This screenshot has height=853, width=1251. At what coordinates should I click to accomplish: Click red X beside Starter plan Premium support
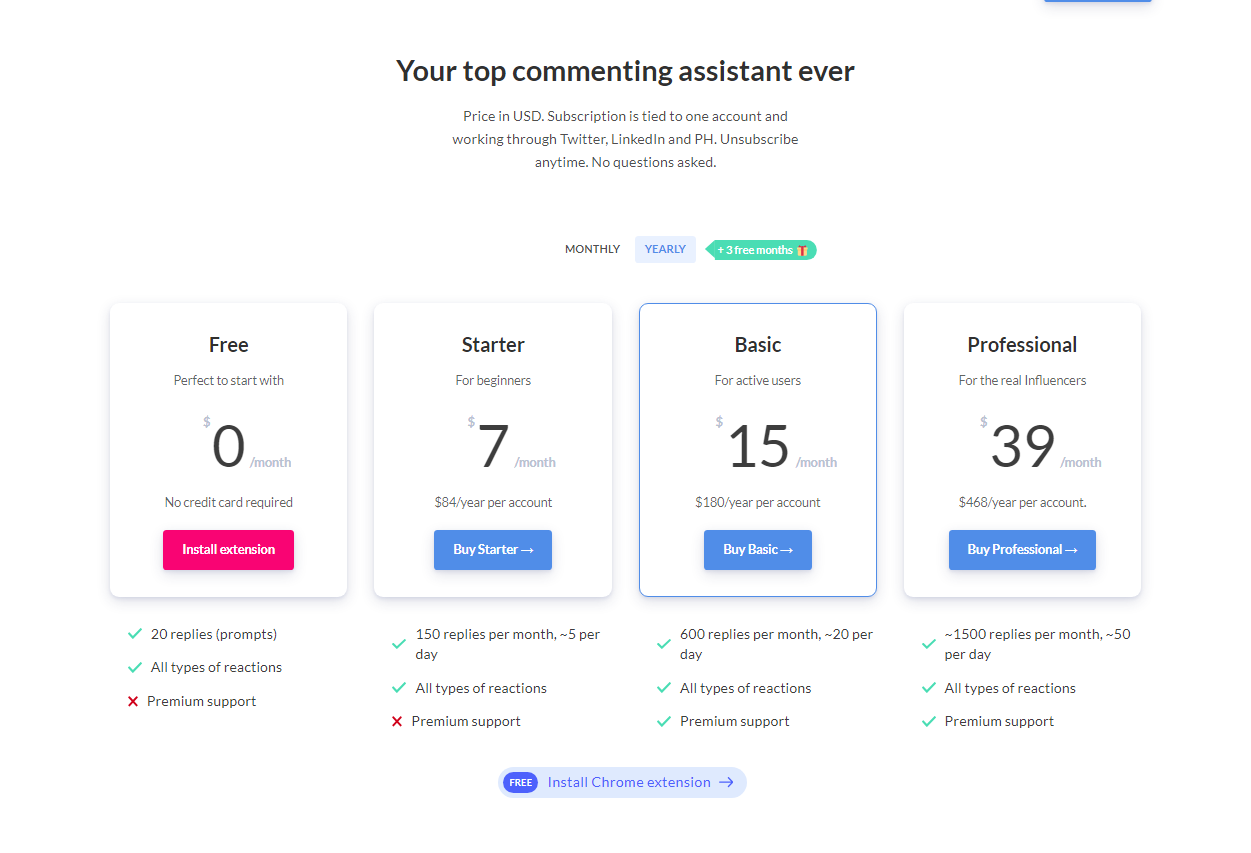point(397,722)
